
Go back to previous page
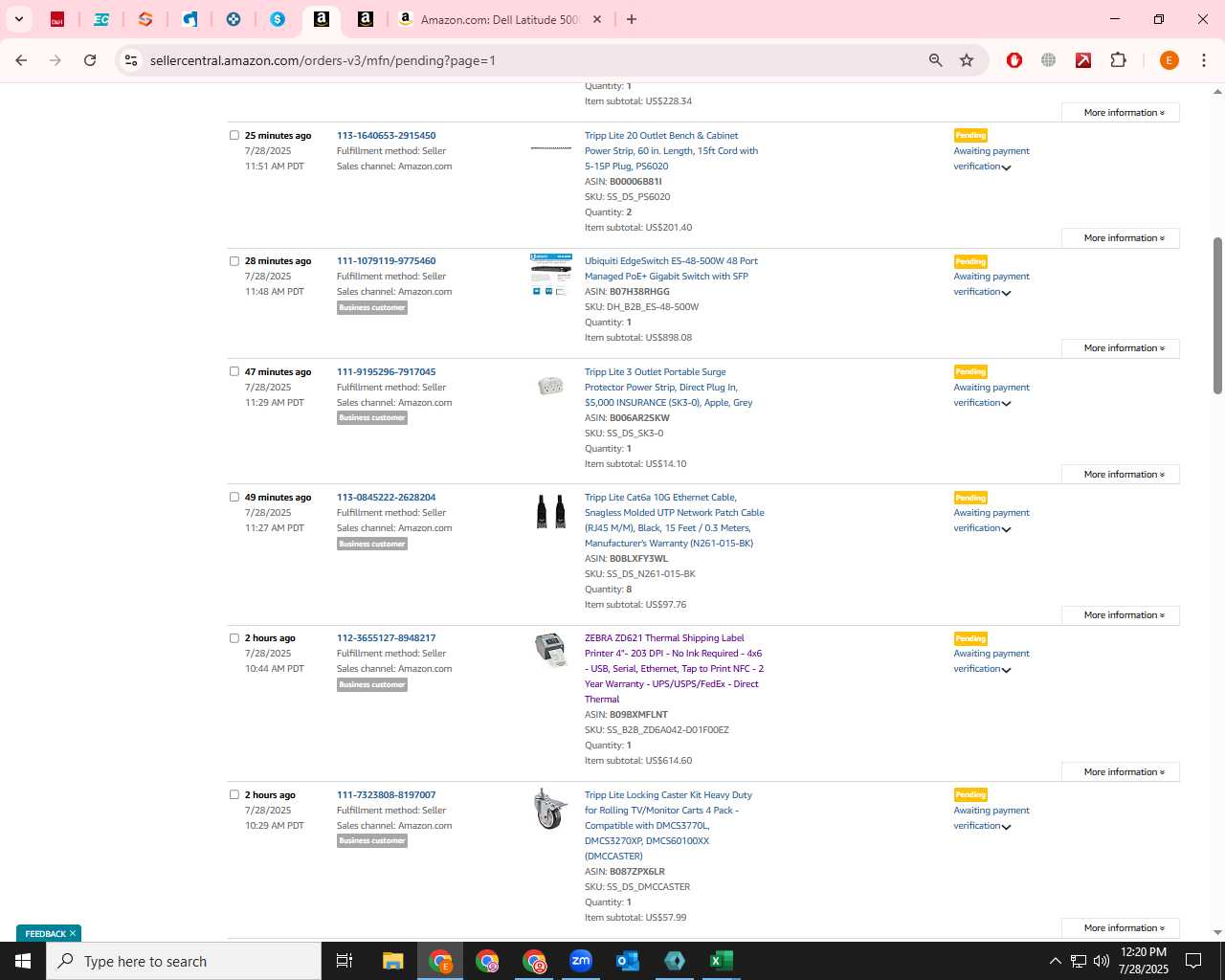point(21,60)
